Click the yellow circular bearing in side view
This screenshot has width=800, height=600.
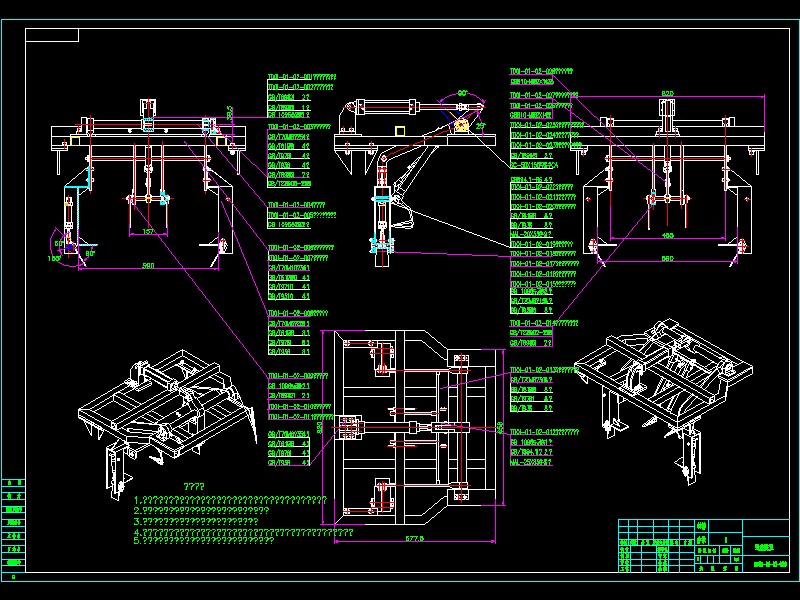click(462, 126)
